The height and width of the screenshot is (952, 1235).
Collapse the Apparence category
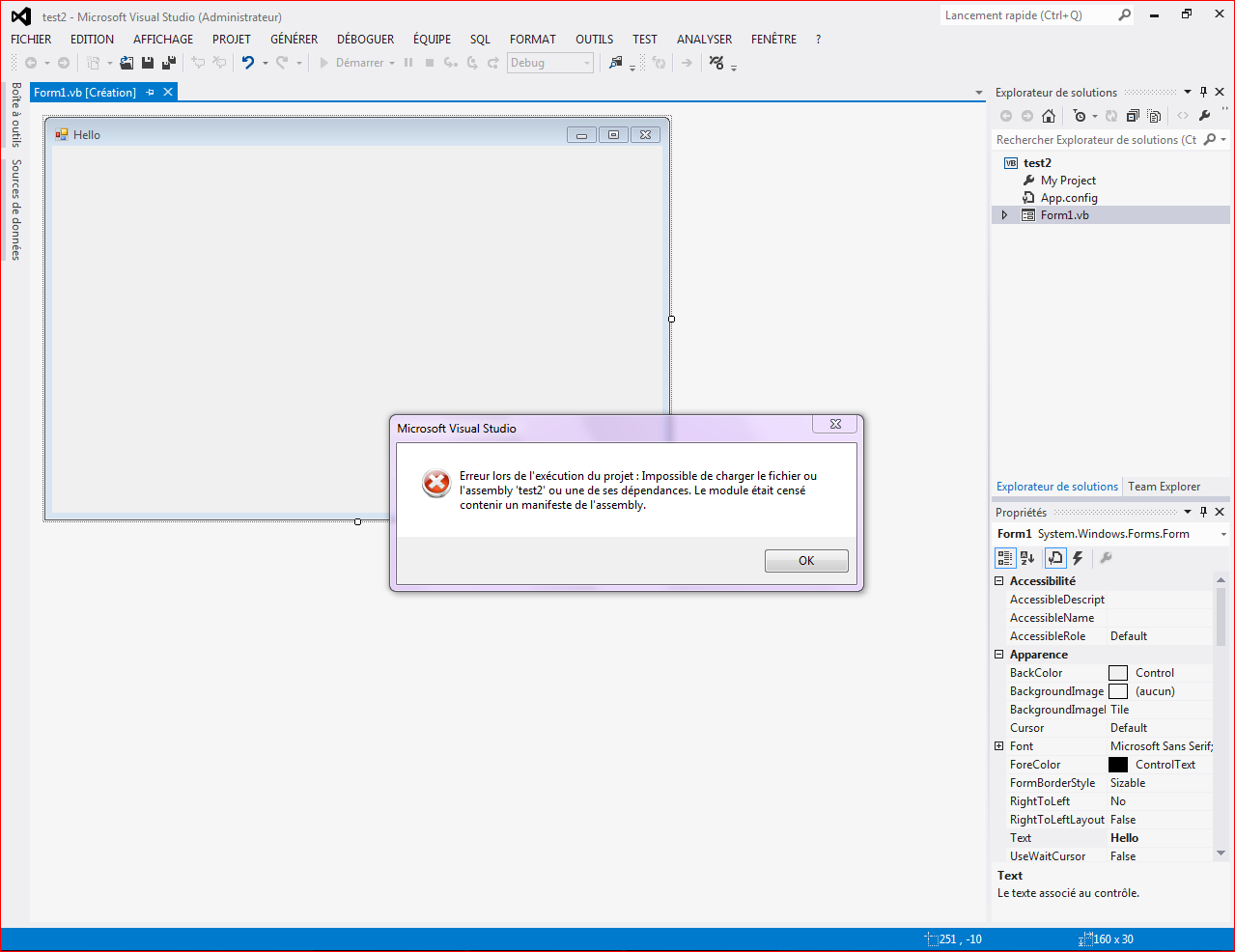click(999, 655)
